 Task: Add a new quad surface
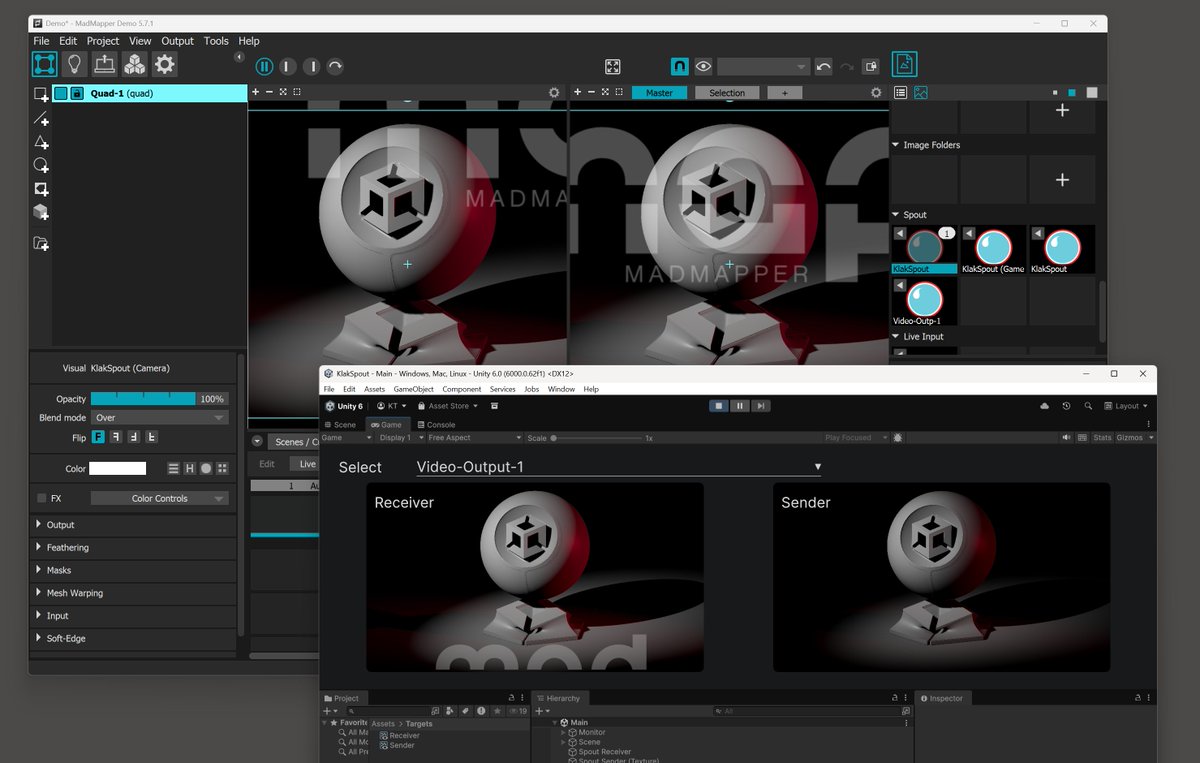pyautogui.click(x=41, y=94)
